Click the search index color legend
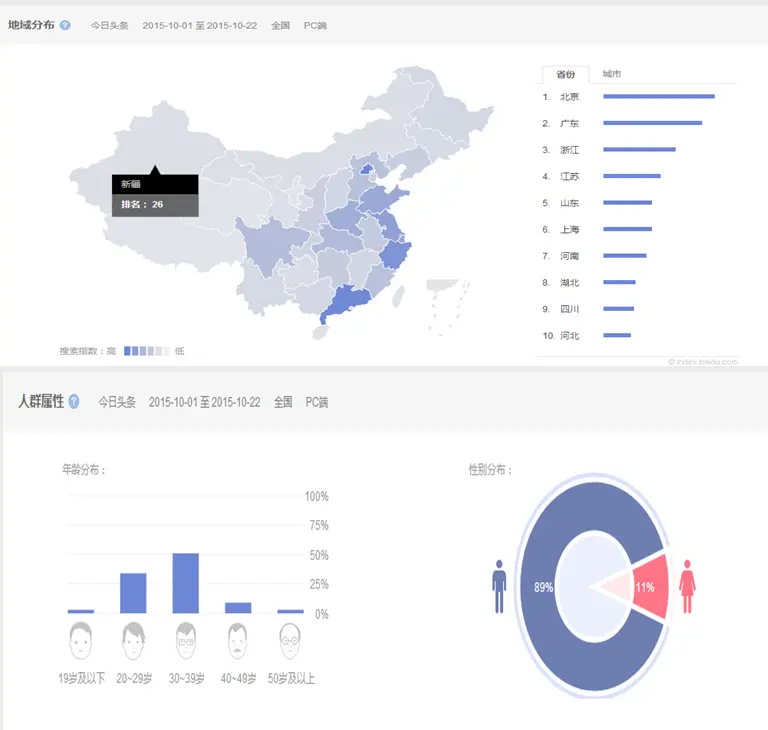This screenshot has width=768, height=730. click(x=146, y=351)
